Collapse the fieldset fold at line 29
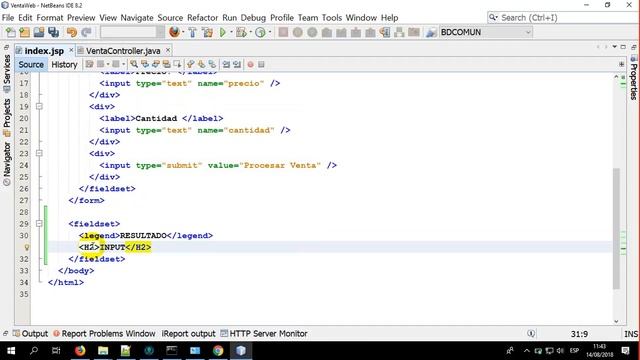This screenshot has height=360, width=640. tap(39, 224)
